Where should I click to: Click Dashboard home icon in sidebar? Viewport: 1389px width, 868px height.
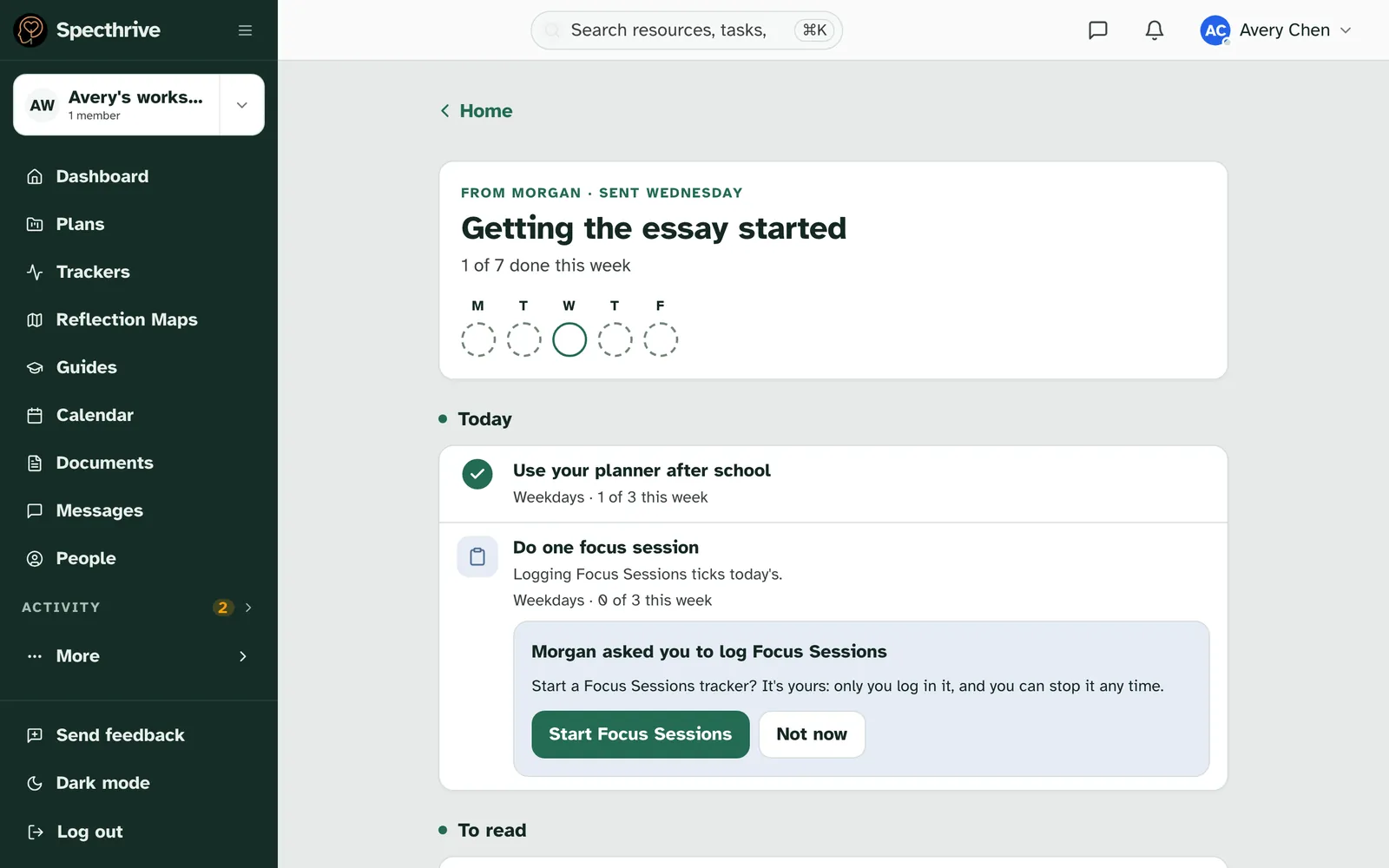(35, 177)
